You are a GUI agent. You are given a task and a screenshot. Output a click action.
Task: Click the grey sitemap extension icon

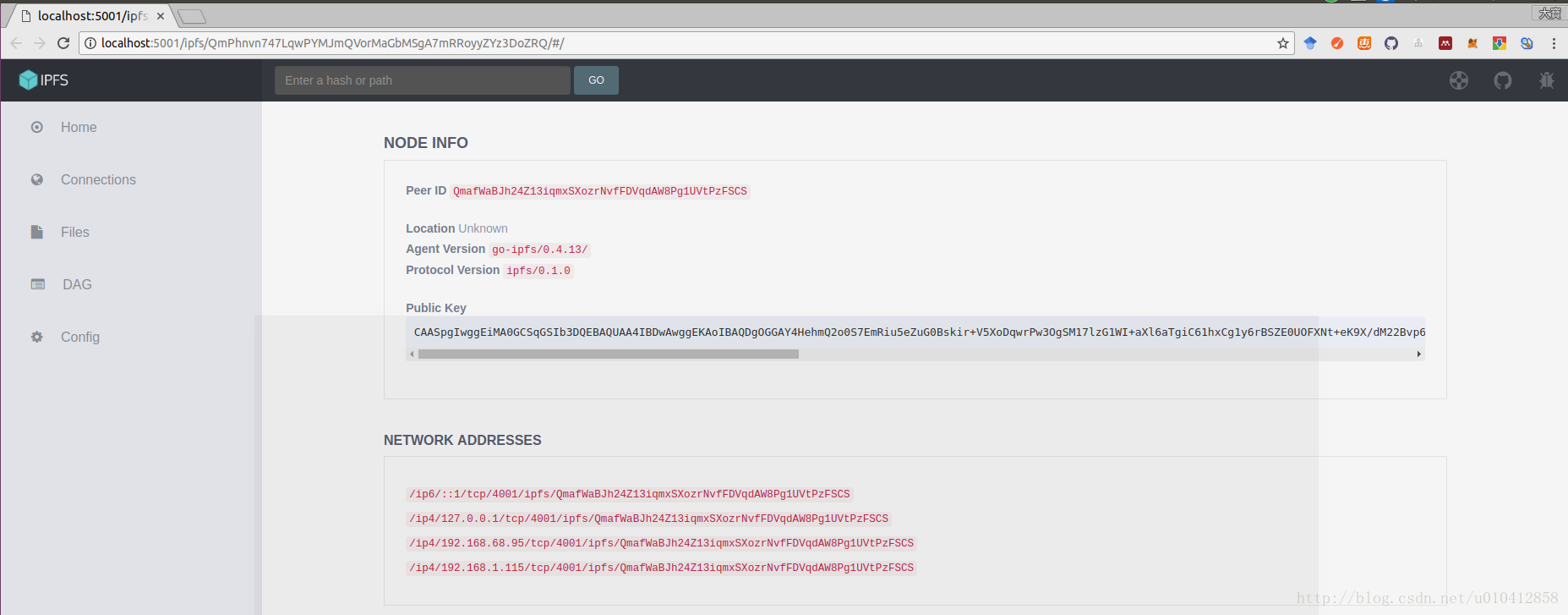(1418, 43)
